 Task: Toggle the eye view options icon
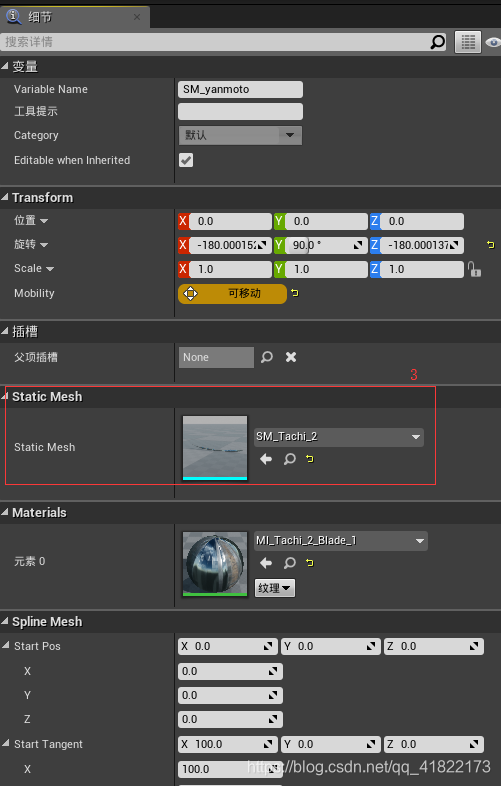tap(492, 43)
